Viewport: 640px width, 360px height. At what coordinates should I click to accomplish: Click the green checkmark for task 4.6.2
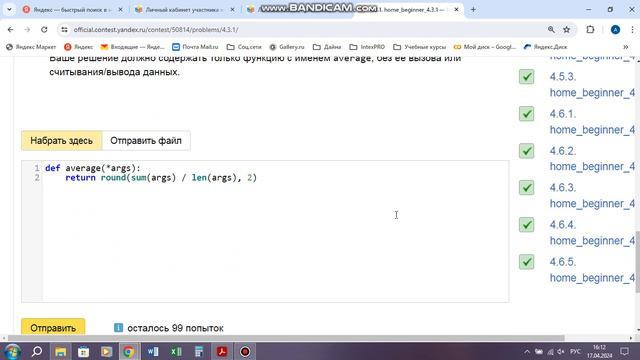pos(527,151)
